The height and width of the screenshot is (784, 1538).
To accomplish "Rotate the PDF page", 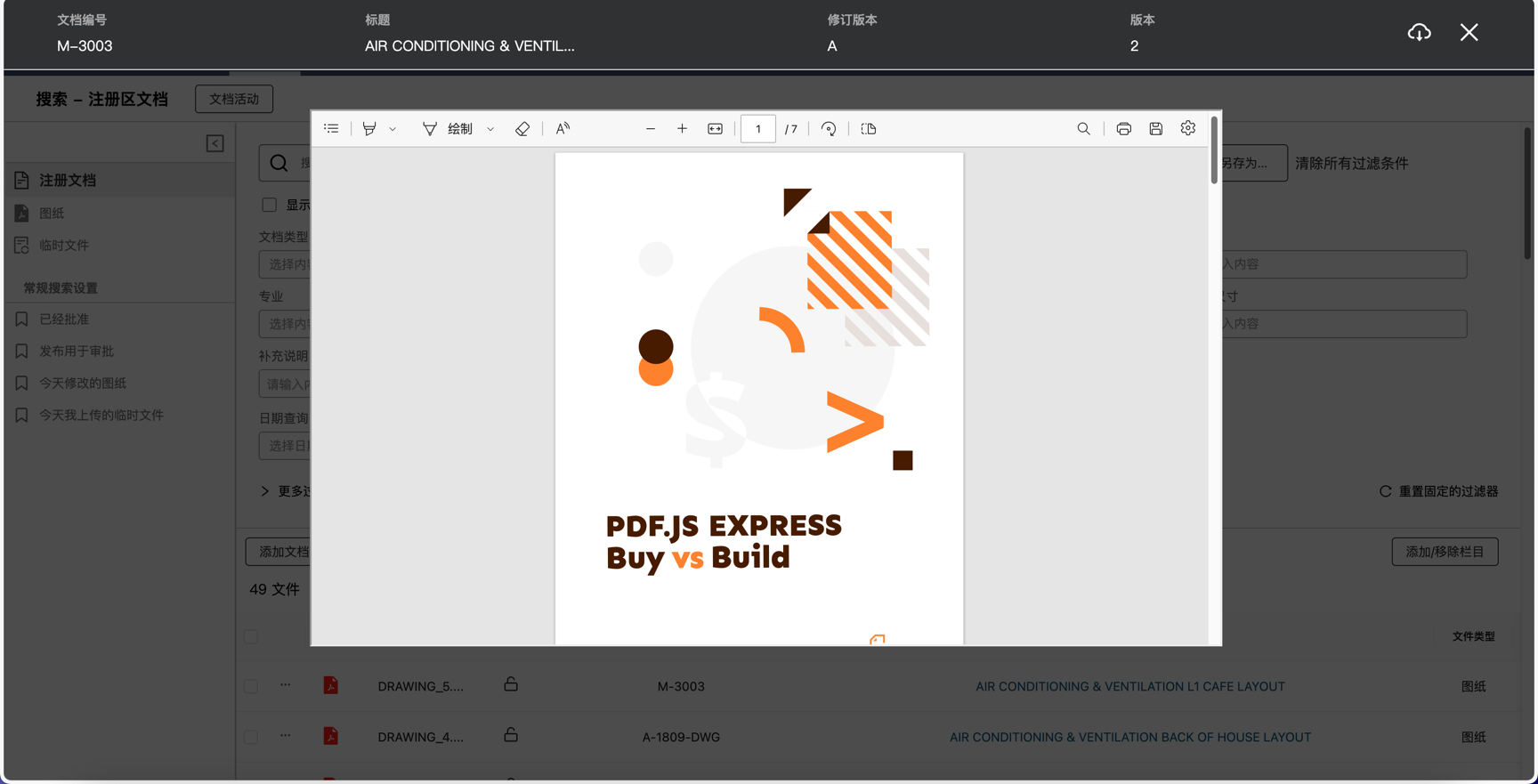I will [829, 129].
